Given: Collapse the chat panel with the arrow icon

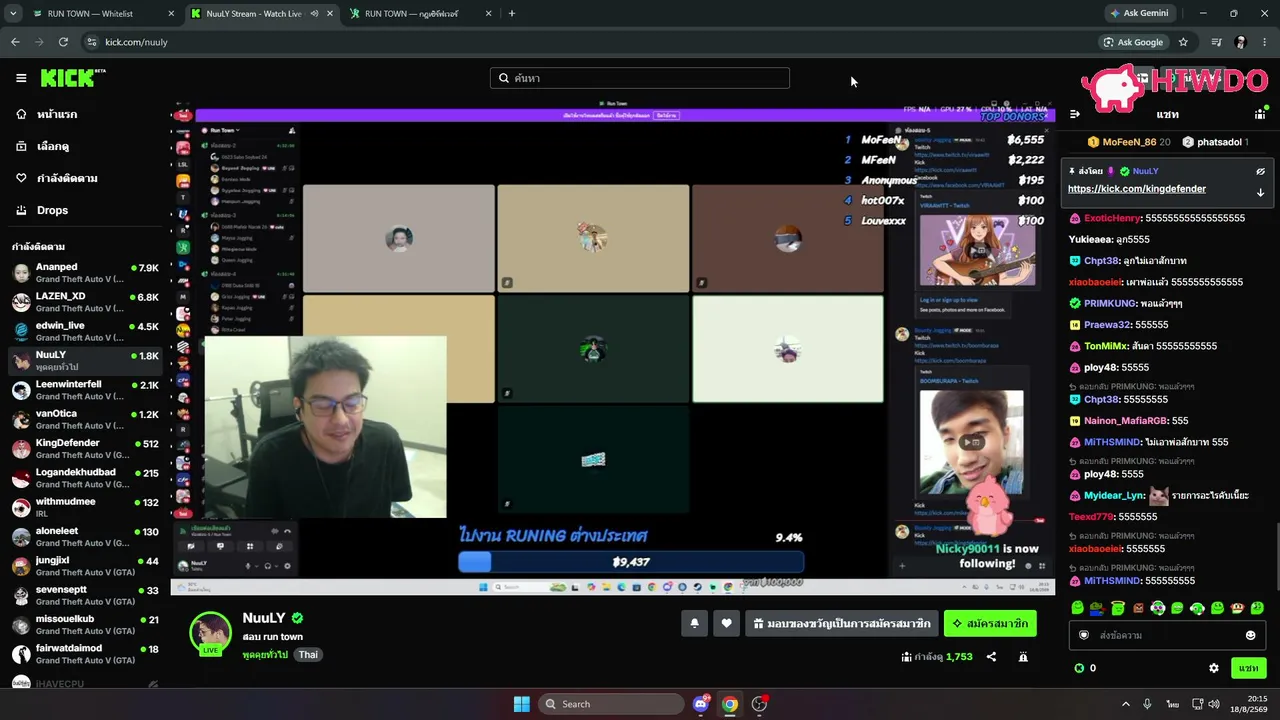Looking at the screenshot, I should [x=1075, y=114].
